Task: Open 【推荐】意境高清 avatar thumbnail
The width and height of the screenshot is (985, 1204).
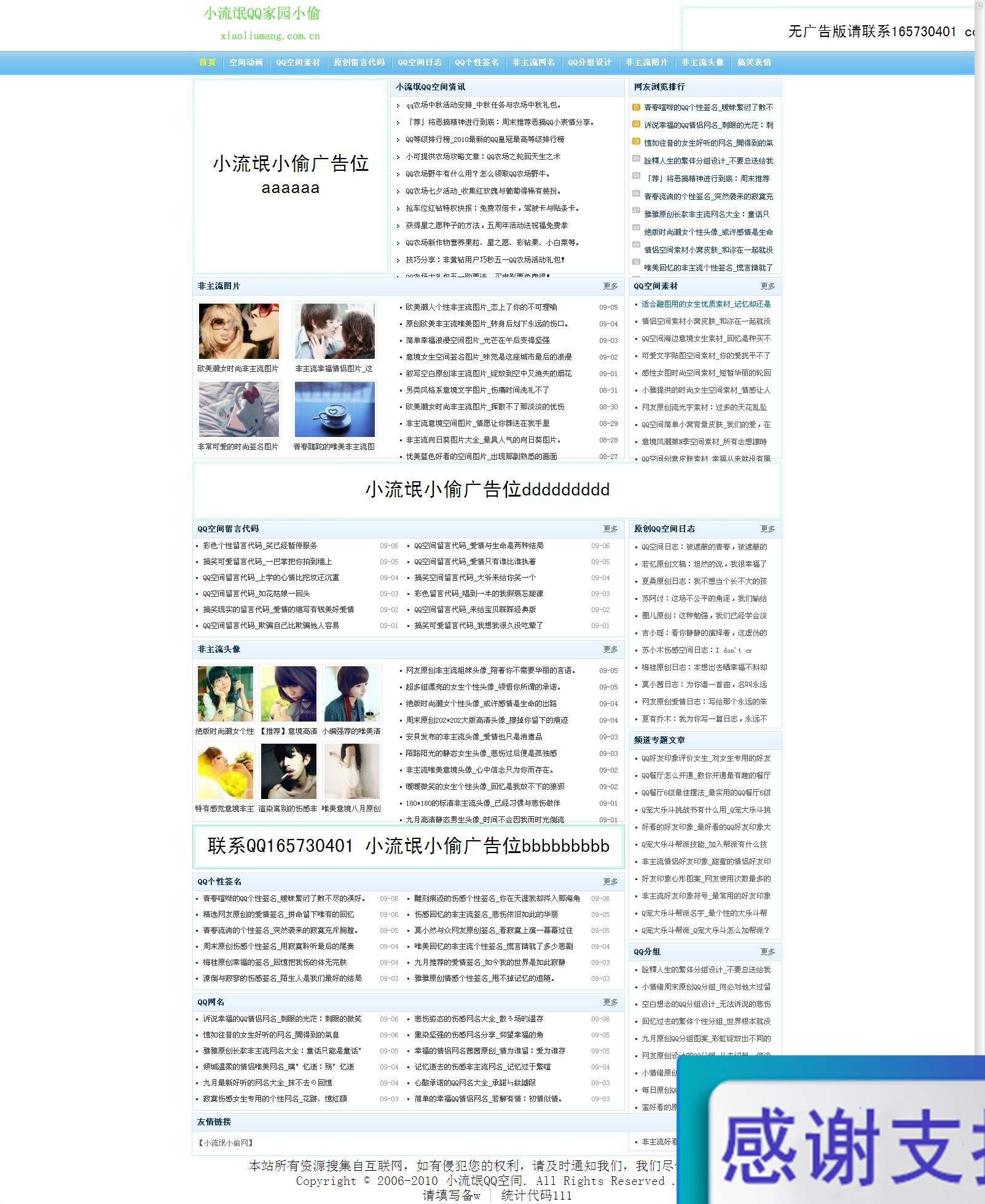Action: [289, 694]
